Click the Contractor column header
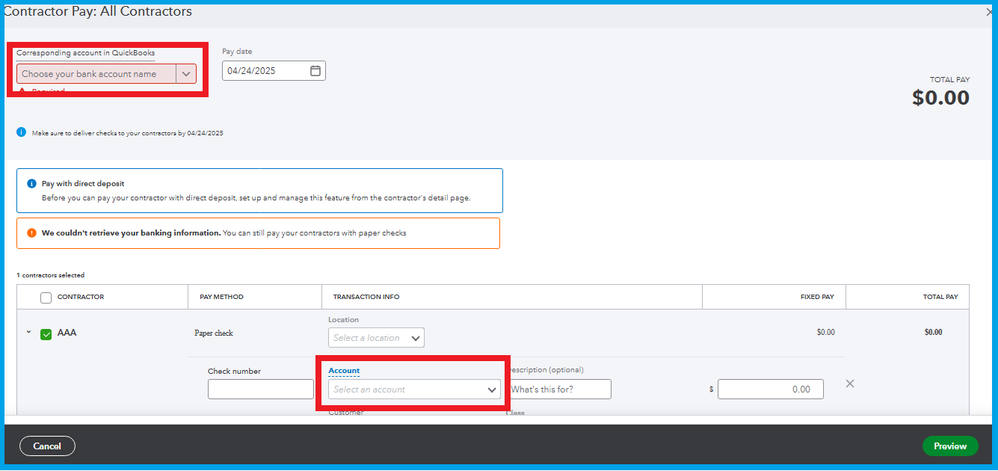This screenshot has width=998, height=471. click(x=81, y=297)
